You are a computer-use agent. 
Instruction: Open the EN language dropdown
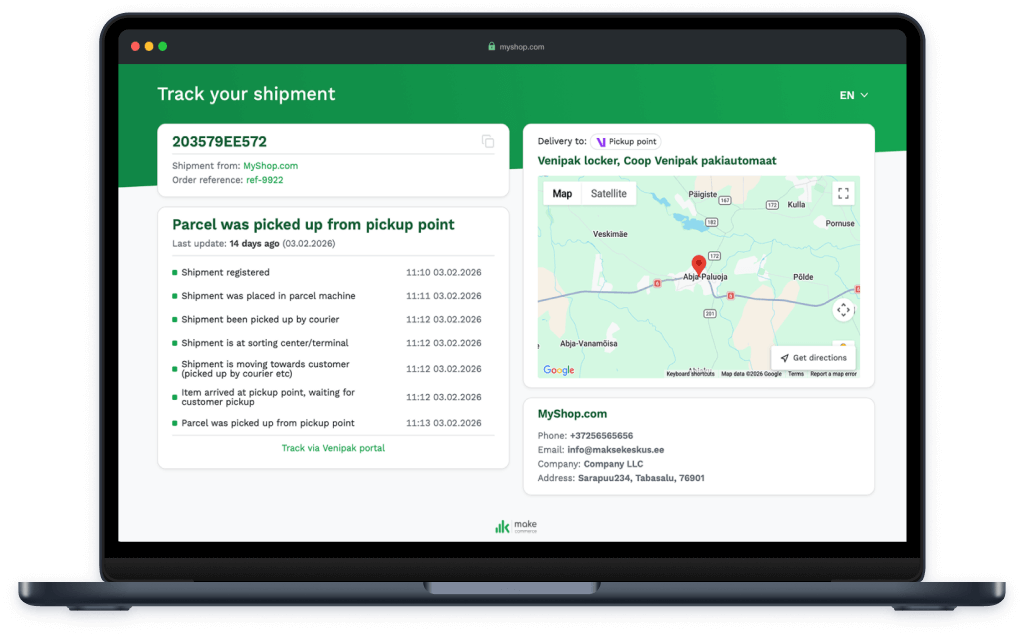click(x=853, y=96)
